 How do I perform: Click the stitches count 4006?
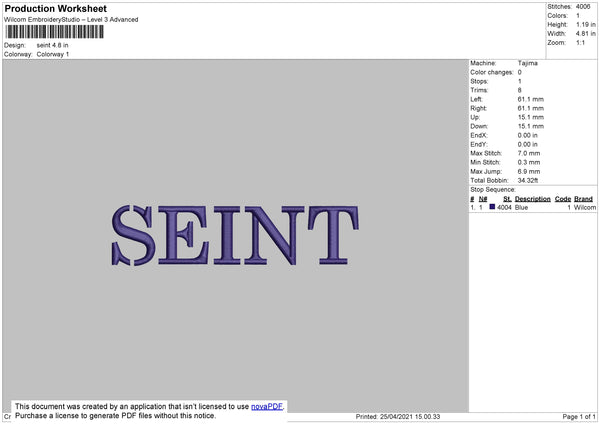(x=583, y=7)
